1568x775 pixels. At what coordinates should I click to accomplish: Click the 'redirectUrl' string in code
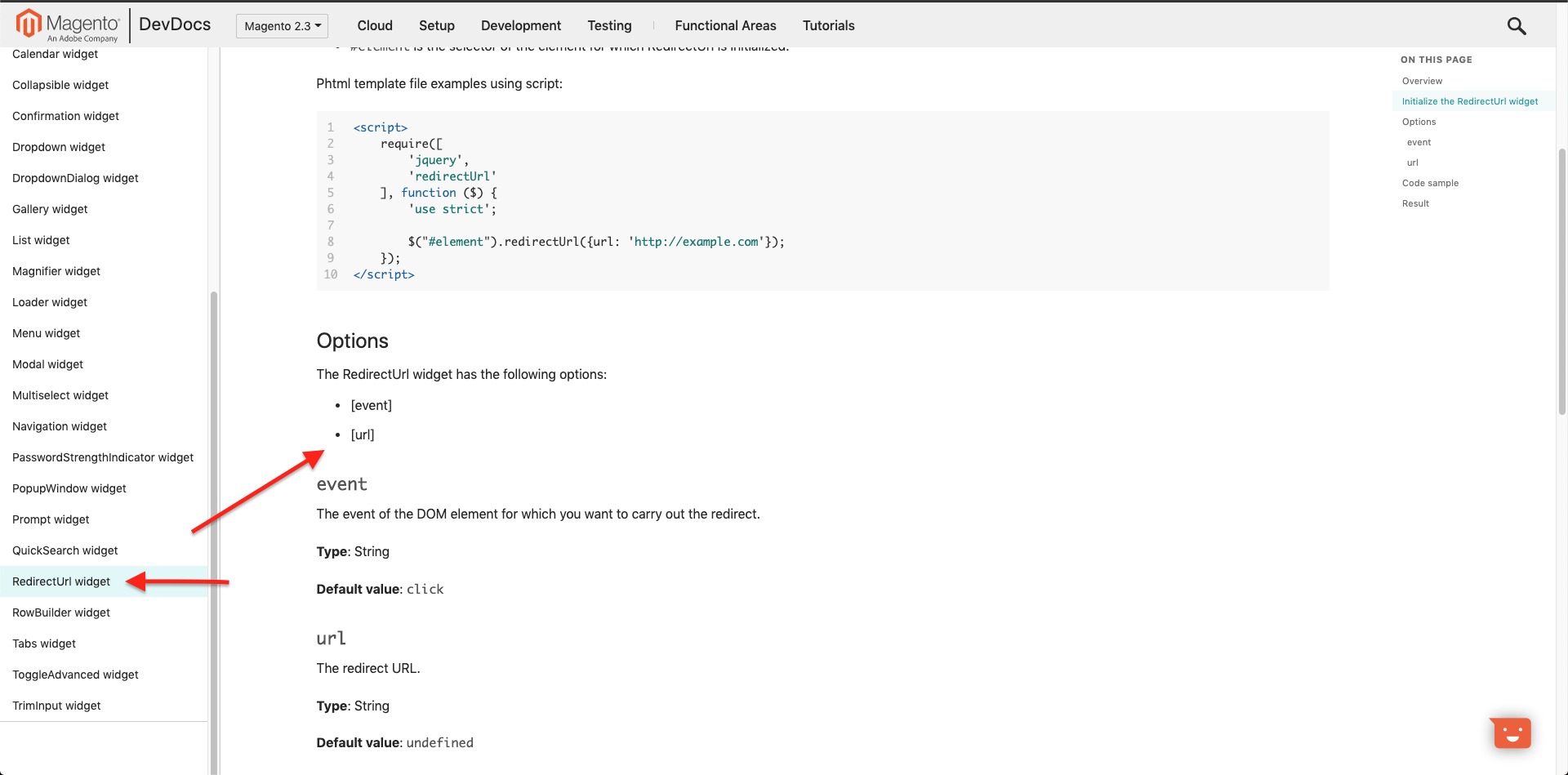[452, 176]
